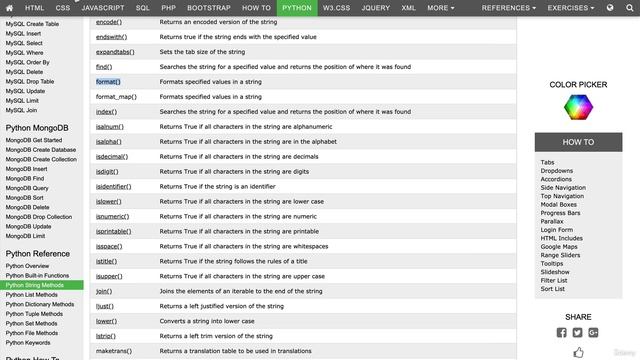Viewport: 640px width, 360px height.
Task: Go to W3Schools home icon
Action: tap(9, 8)
